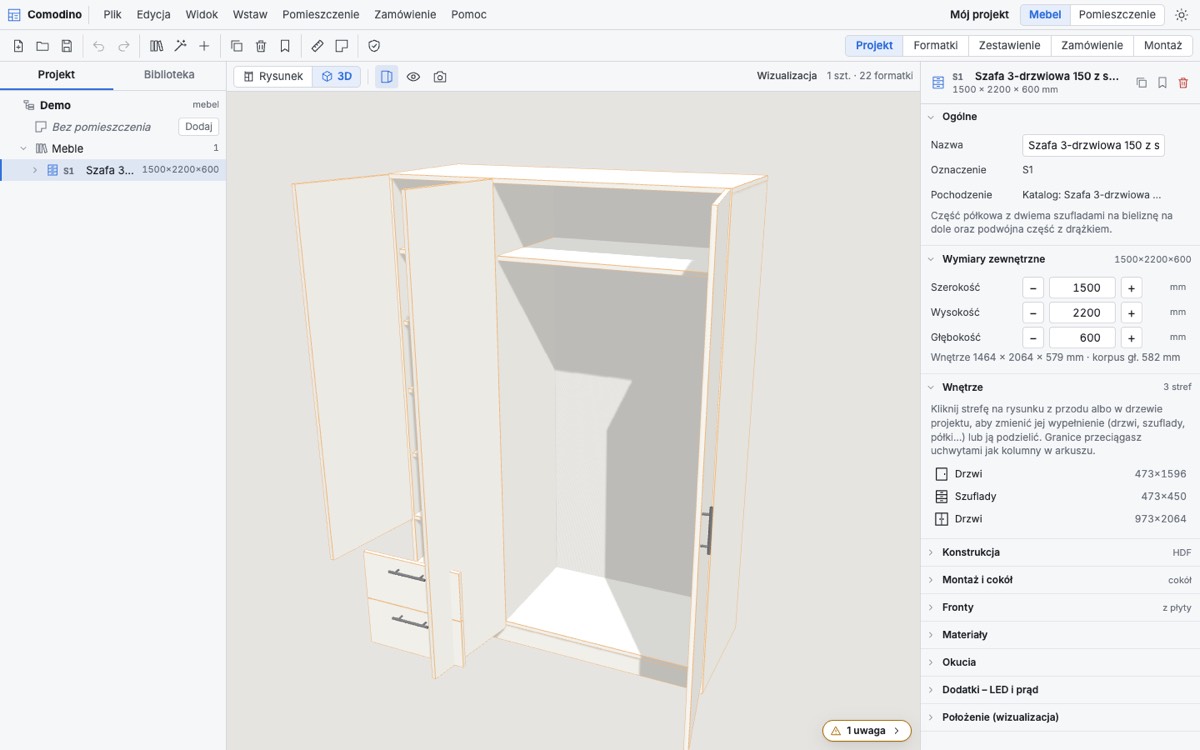The image size is (1200, 750).
Task: Switch to Rysunek drawing view
Action: click(x=273, y=76)
